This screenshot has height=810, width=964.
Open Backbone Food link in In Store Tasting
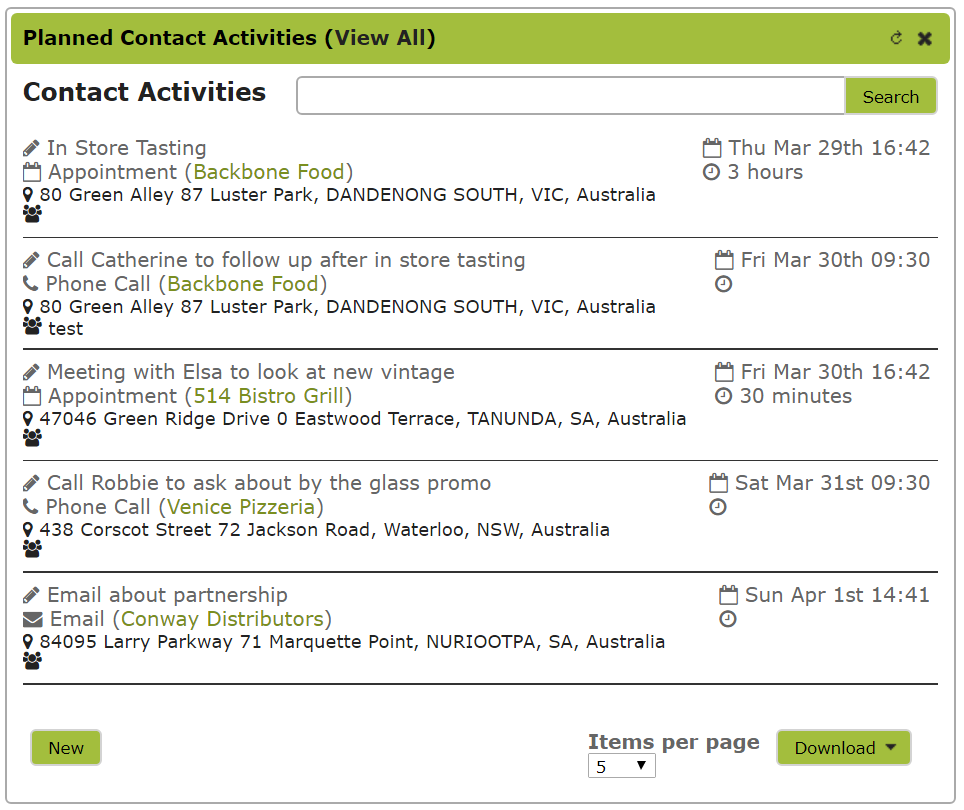(269, 172)
